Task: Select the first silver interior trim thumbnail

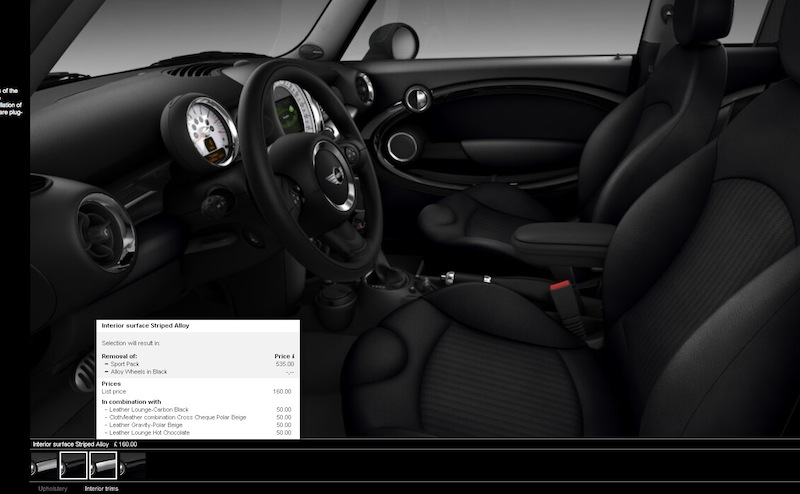Action: click(x=43, y=465)
